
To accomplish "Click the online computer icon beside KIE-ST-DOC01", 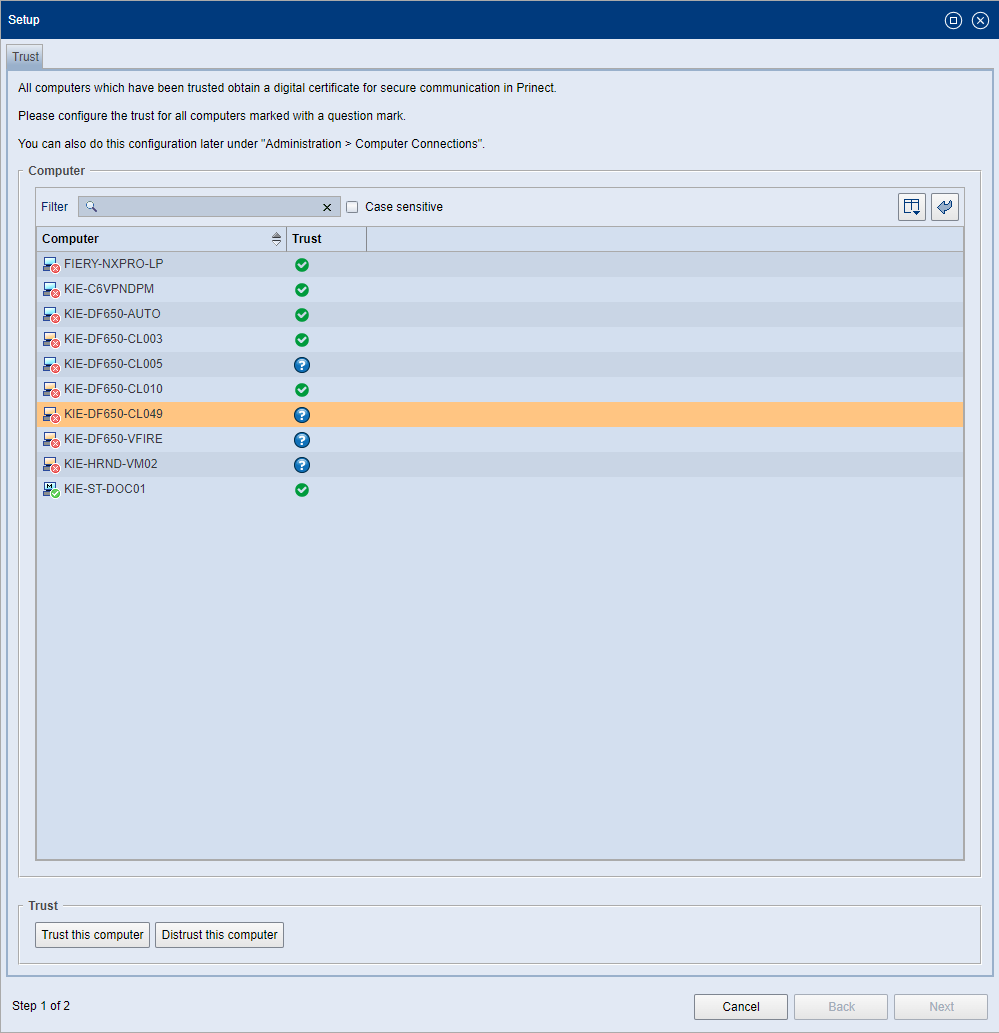I will [51, 489].
